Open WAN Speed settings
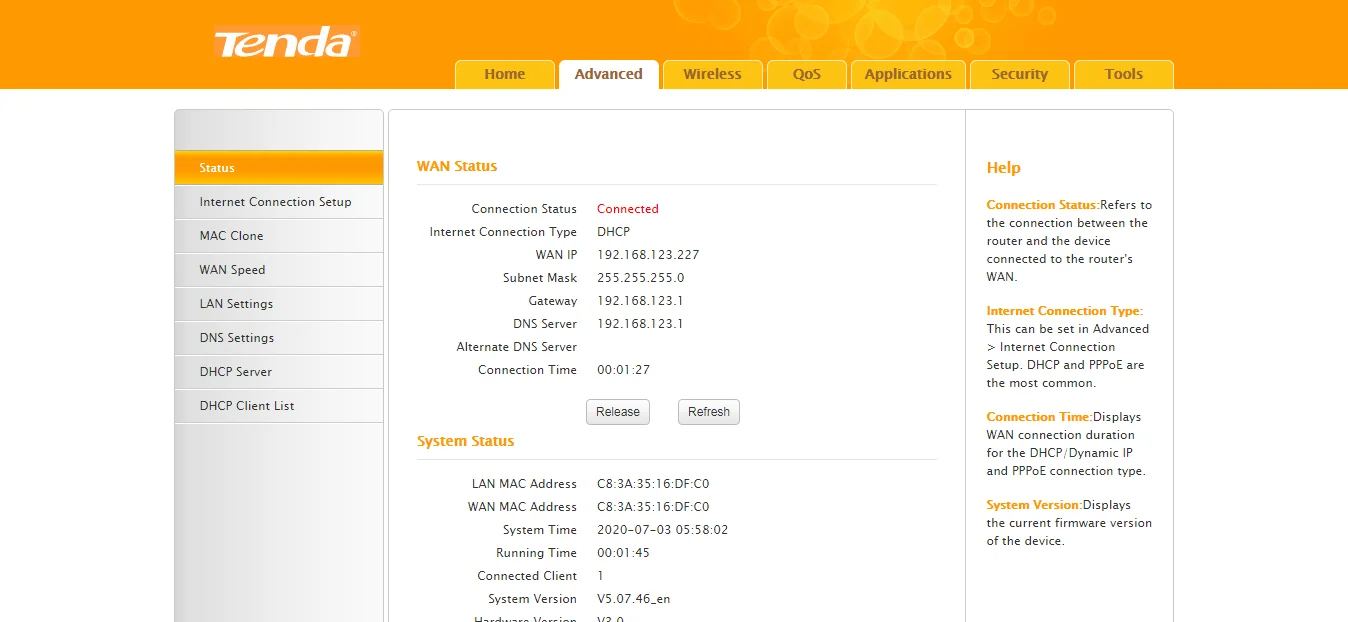 pyautogui.click(x=233, y=270)
